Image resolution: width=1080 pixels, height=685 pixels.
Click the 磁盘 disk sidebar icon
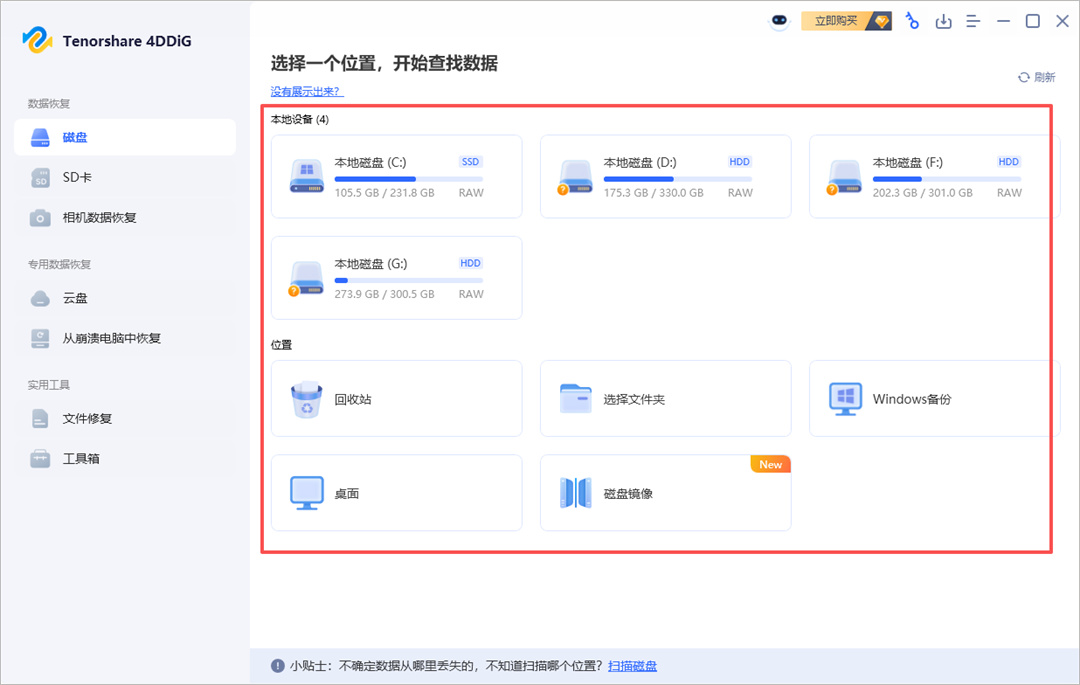click(x=40, y=138)
